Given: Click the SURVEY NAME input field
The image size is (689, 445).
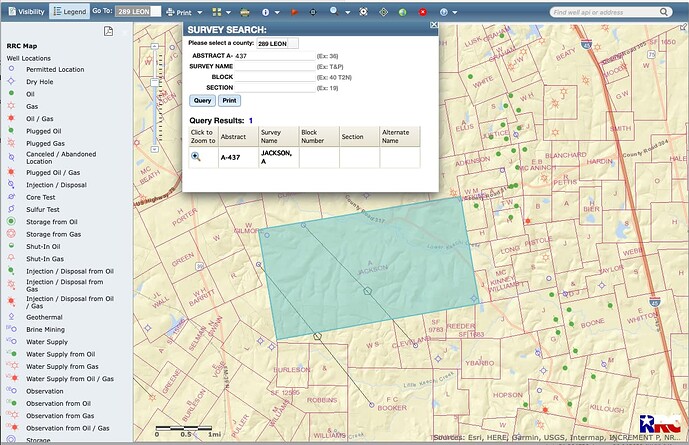Looking at the screenshot, I should (x=275, y=66).
